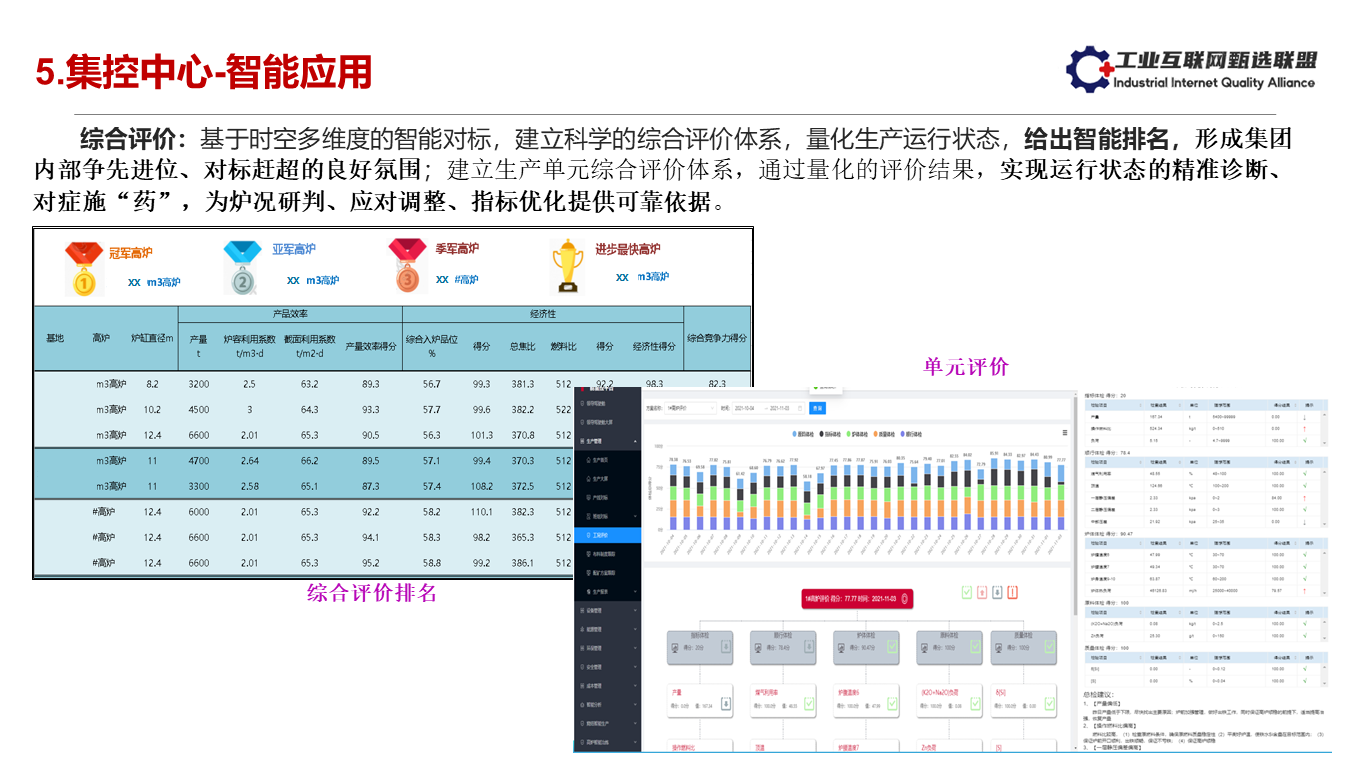The width and height of the screenshot is (1350, 759).
Task: Click the 8[Si] indicator card
Action: coord(1024,701)
